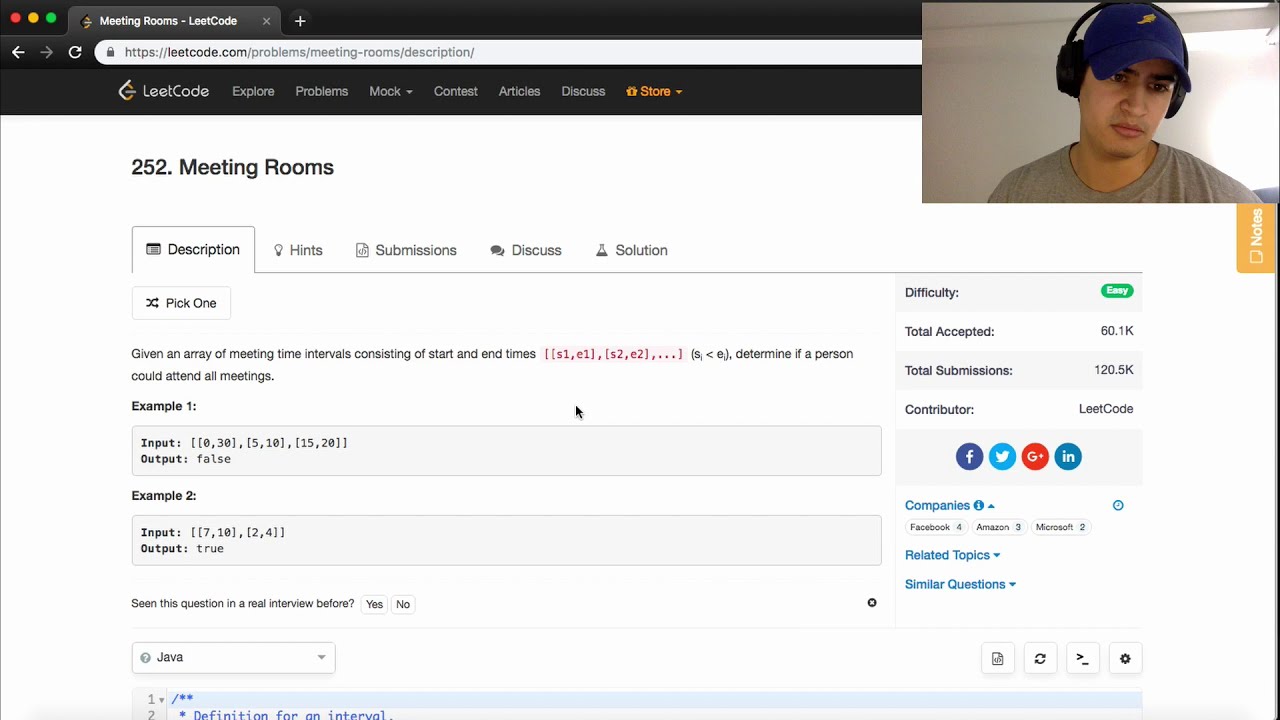Go back with browser back arrow
Screen dimensions: 1280x720
[x=18, y=52]
